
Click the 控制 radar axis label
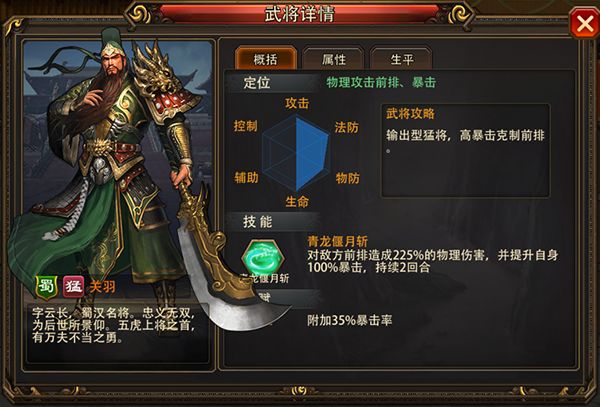(246, 126)
